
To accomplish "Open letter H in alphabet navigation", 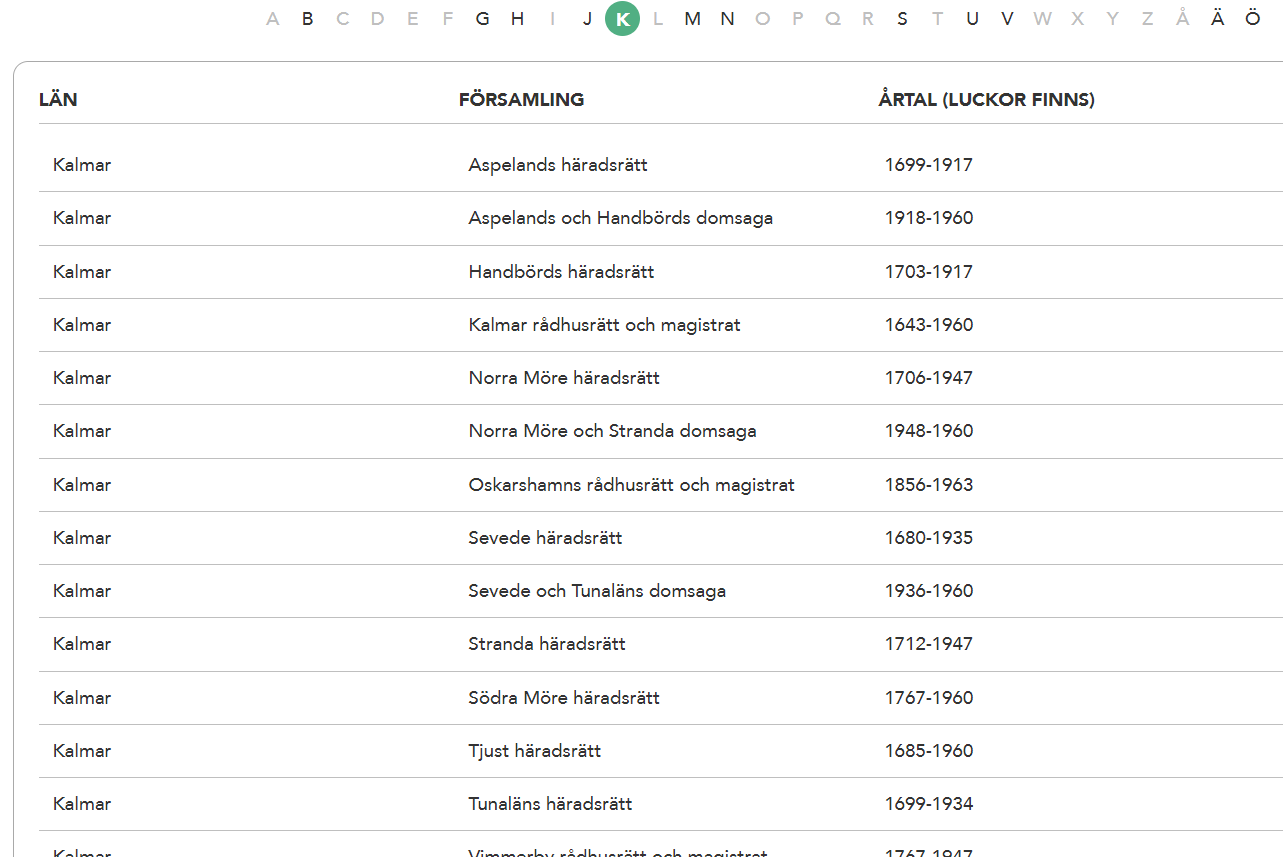I will [517, 18].
